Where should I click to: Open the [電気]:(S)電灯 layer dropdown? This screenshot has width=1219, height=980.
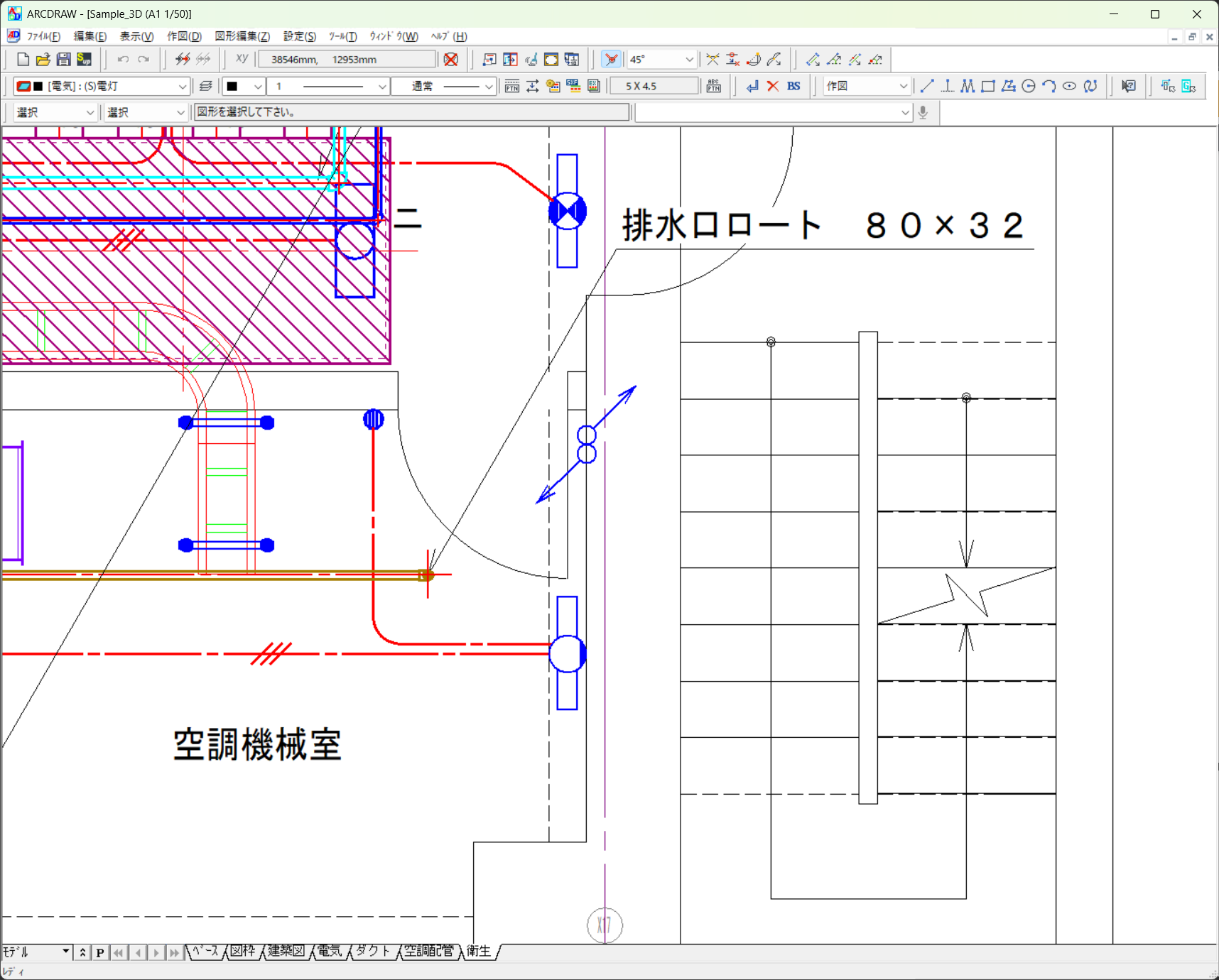(x=182, y=87)
